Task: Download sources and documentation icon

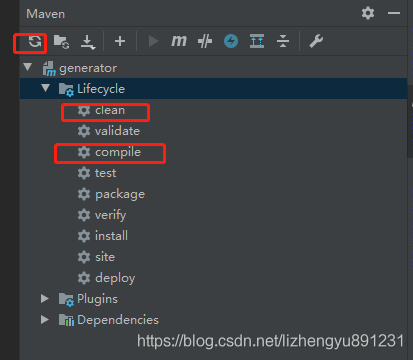Action: 88,42
